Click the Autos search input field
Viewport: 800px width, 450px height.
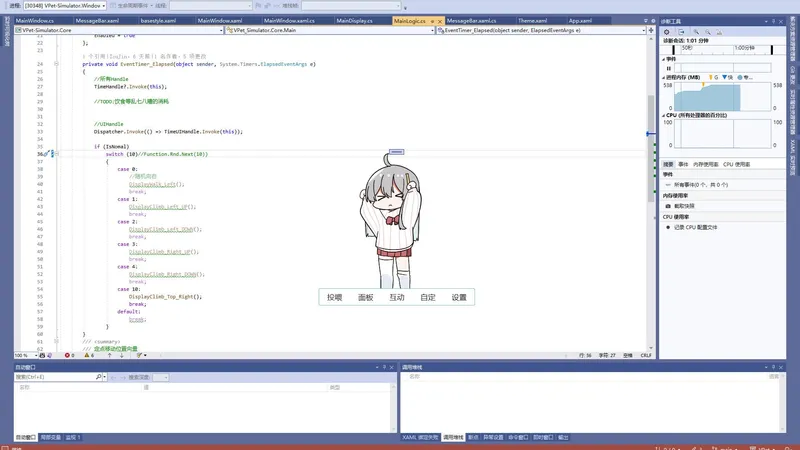tap(55, 377)
